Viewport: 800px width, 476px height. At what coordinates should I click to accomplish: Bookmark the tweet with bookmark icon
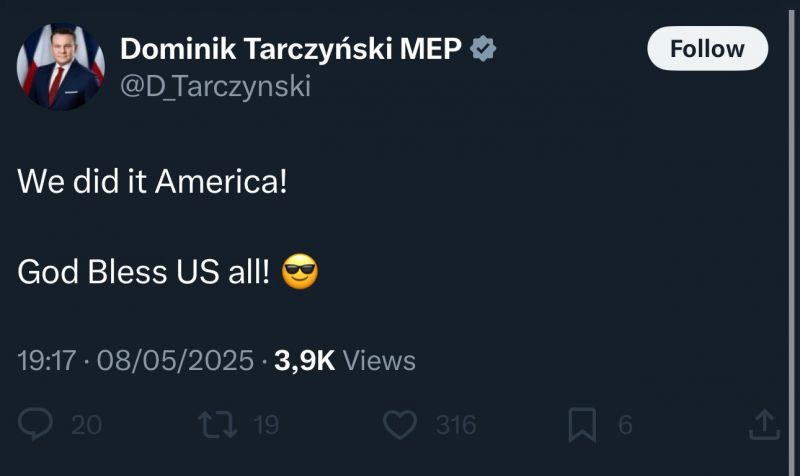coord(582,424)
